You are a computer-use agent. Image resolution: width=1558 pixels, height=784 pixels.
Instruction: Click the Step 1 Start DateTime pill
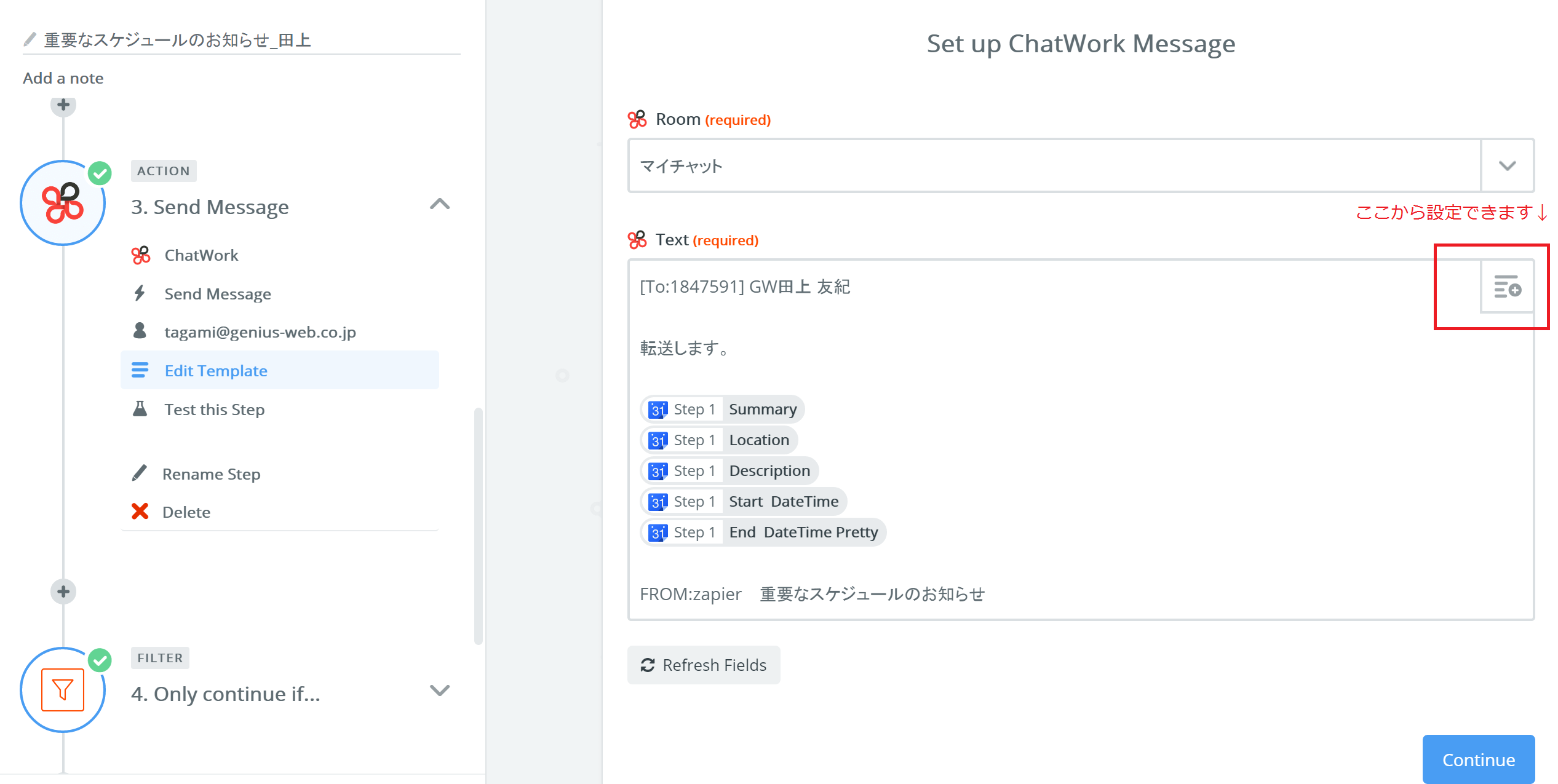[743, 502]
